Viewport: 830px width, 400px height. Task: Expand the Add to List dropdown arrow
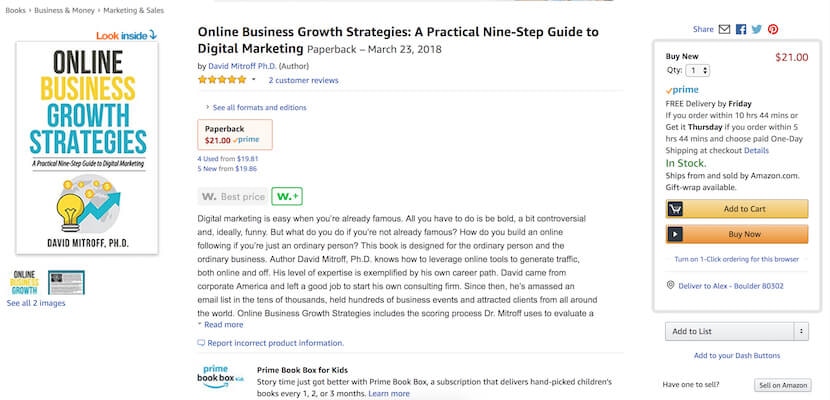click(x=800, y=331)
